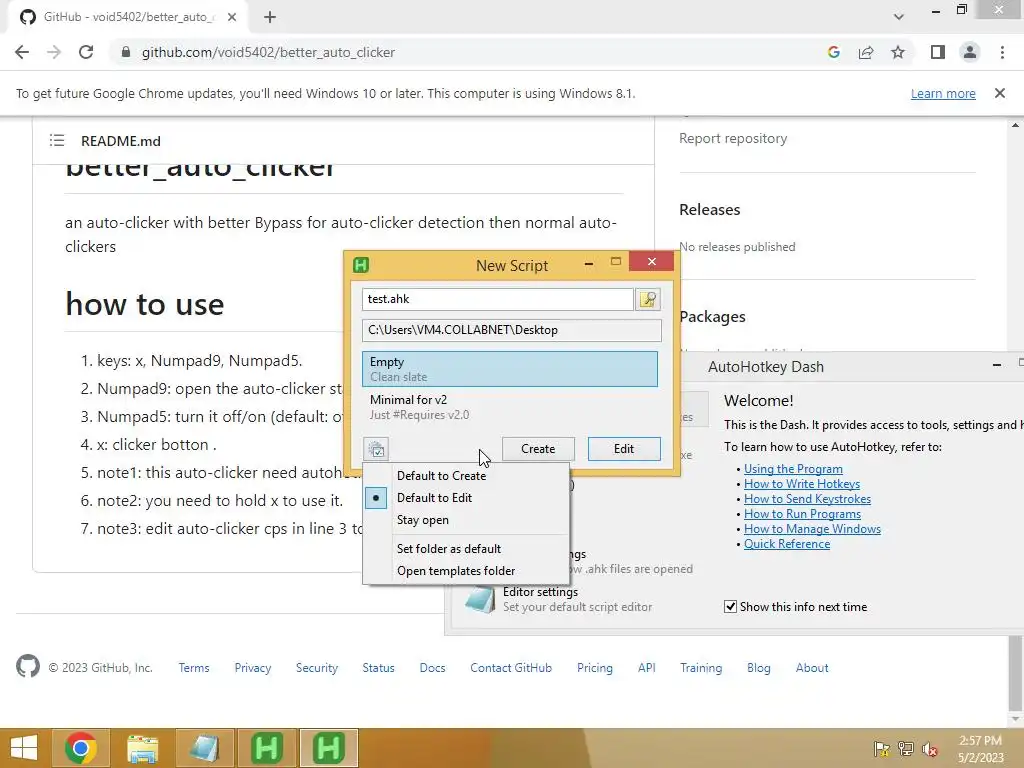
Task: Click the notepad editor icon in taskbar
Action: coord(204,748)
